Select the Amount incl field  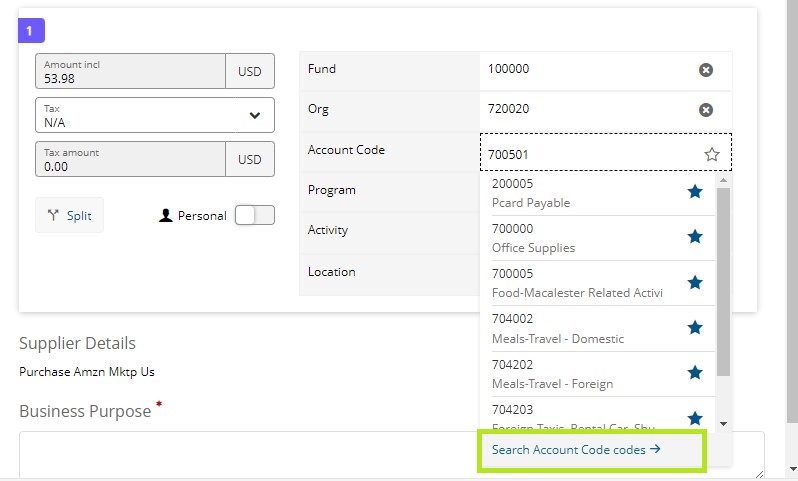(x=130, y=71)
